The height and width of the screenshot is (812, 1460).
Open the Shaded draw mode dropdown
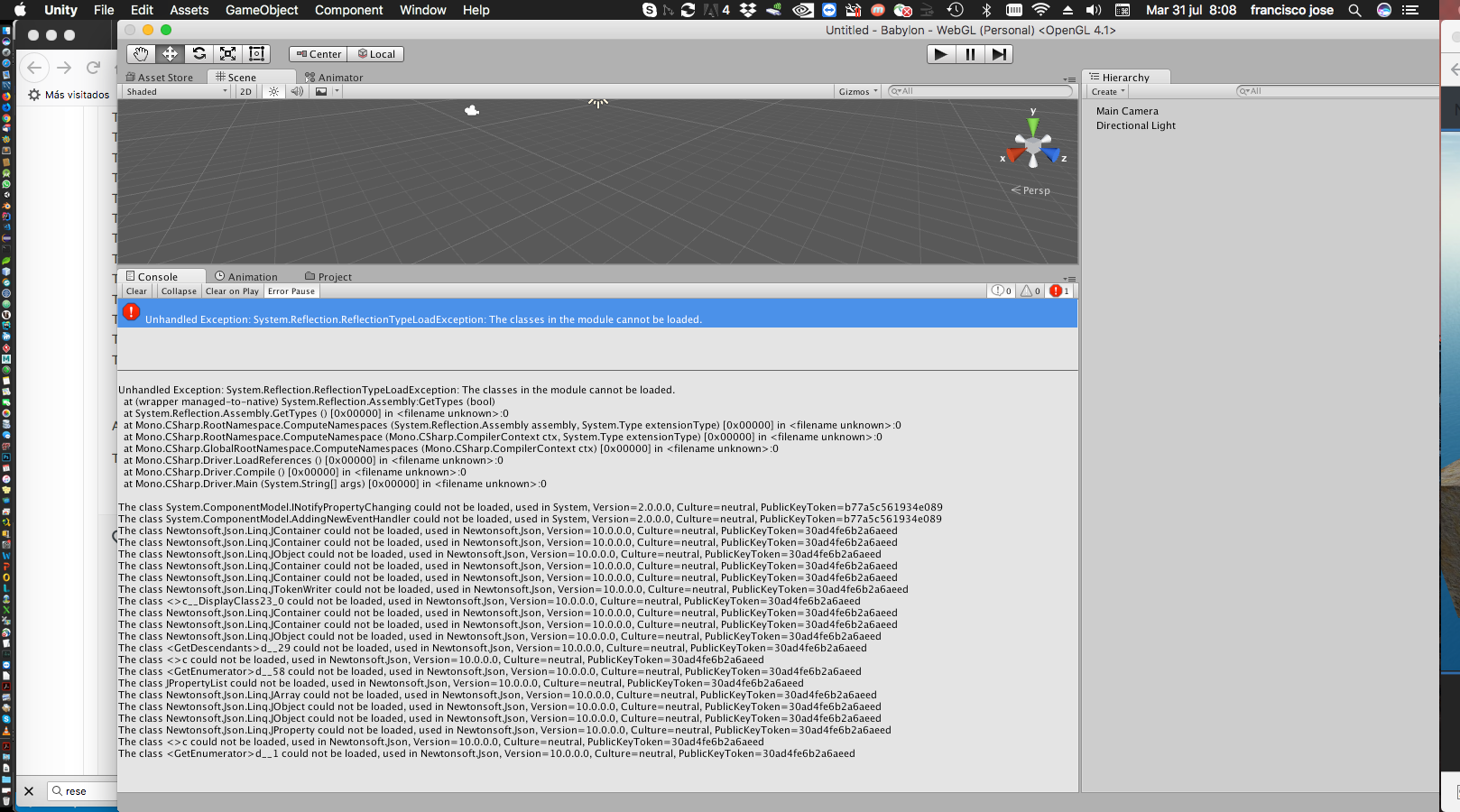click(x=177, y=91)
